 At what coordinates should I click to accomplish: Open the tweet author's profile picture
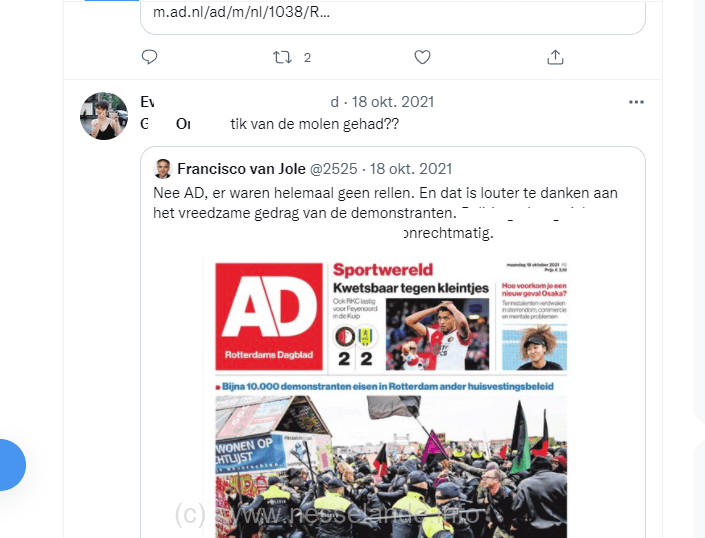(x=104, y=116)
